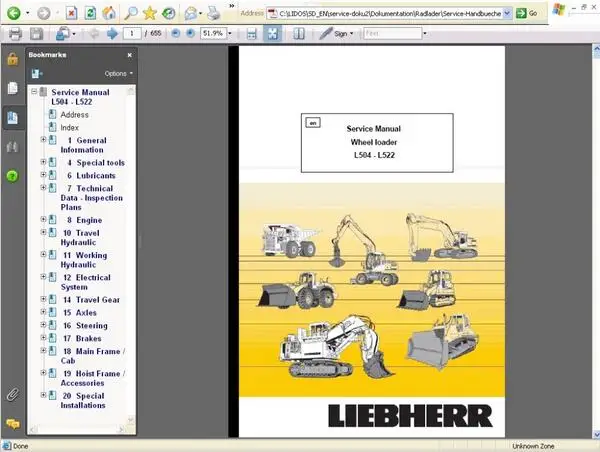Screen dimensions: 600x452
Task: Open the Search magnifier icon
Action: [x=131, y=13]
